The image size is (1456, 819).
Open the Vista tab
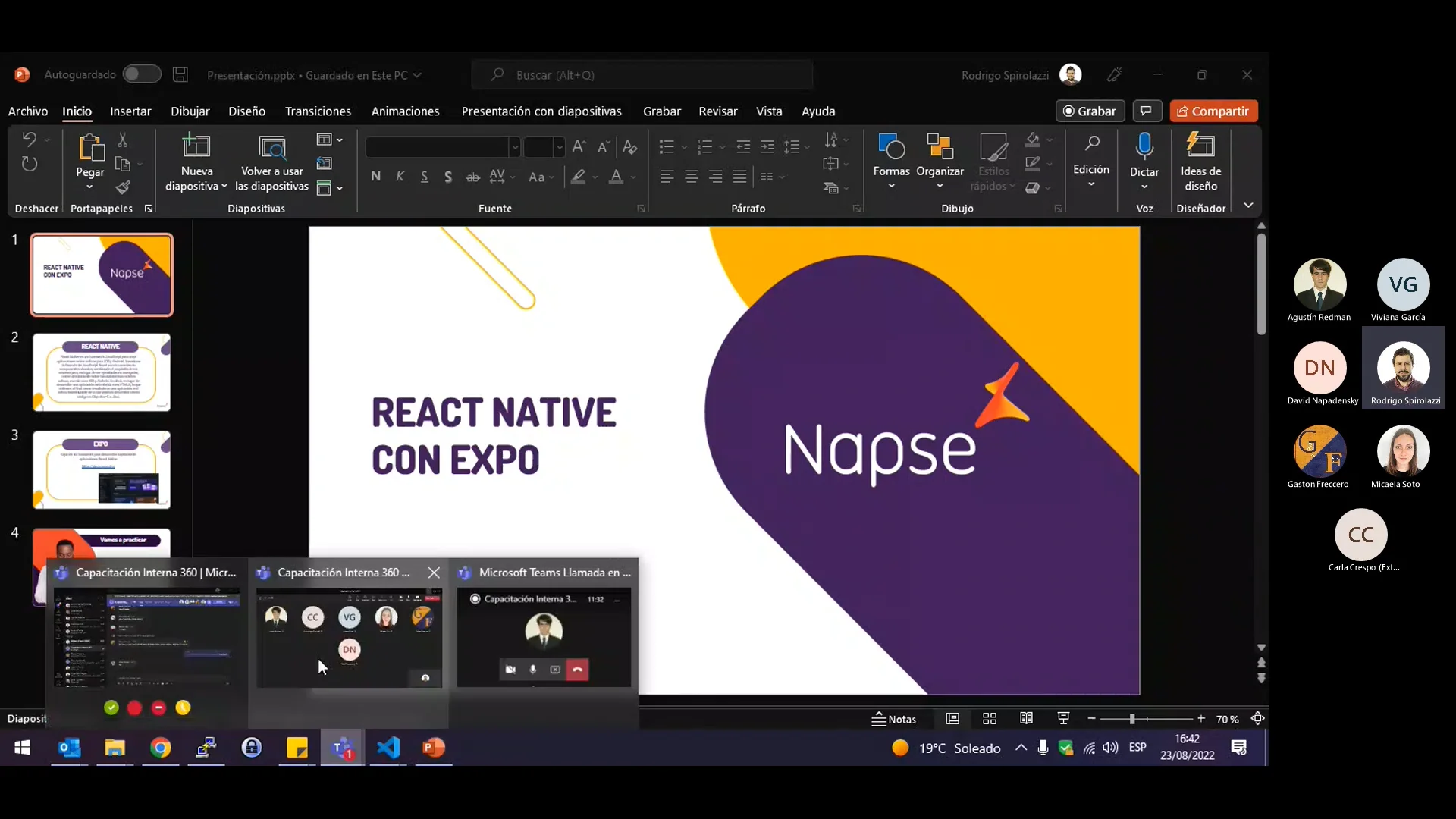(x=769, y=111)
